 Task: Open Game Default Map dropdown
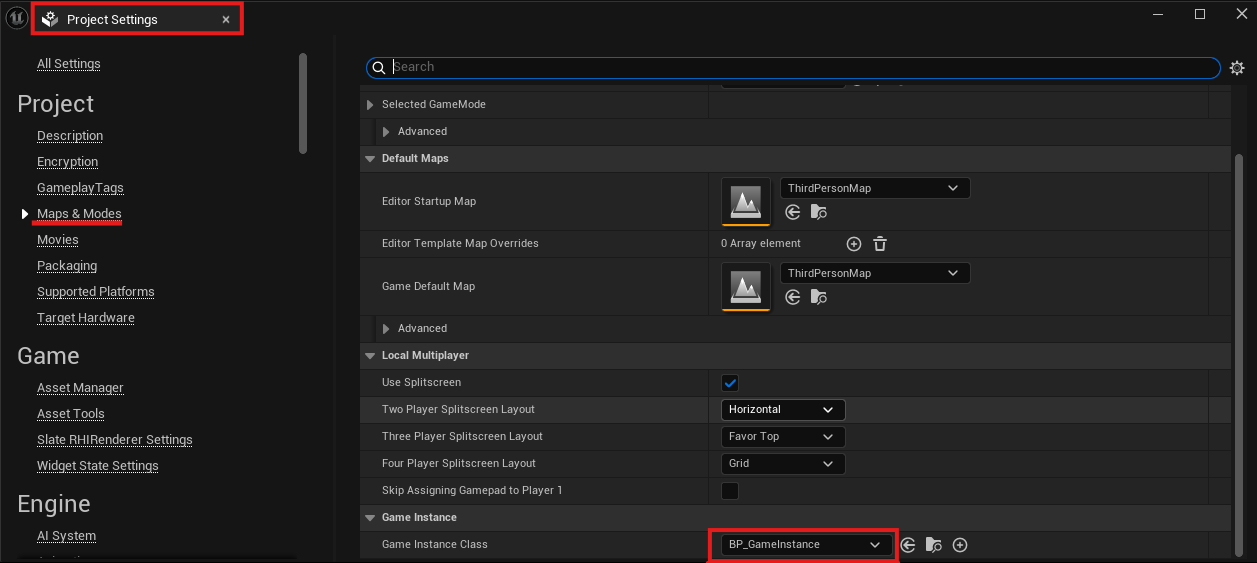875,273
